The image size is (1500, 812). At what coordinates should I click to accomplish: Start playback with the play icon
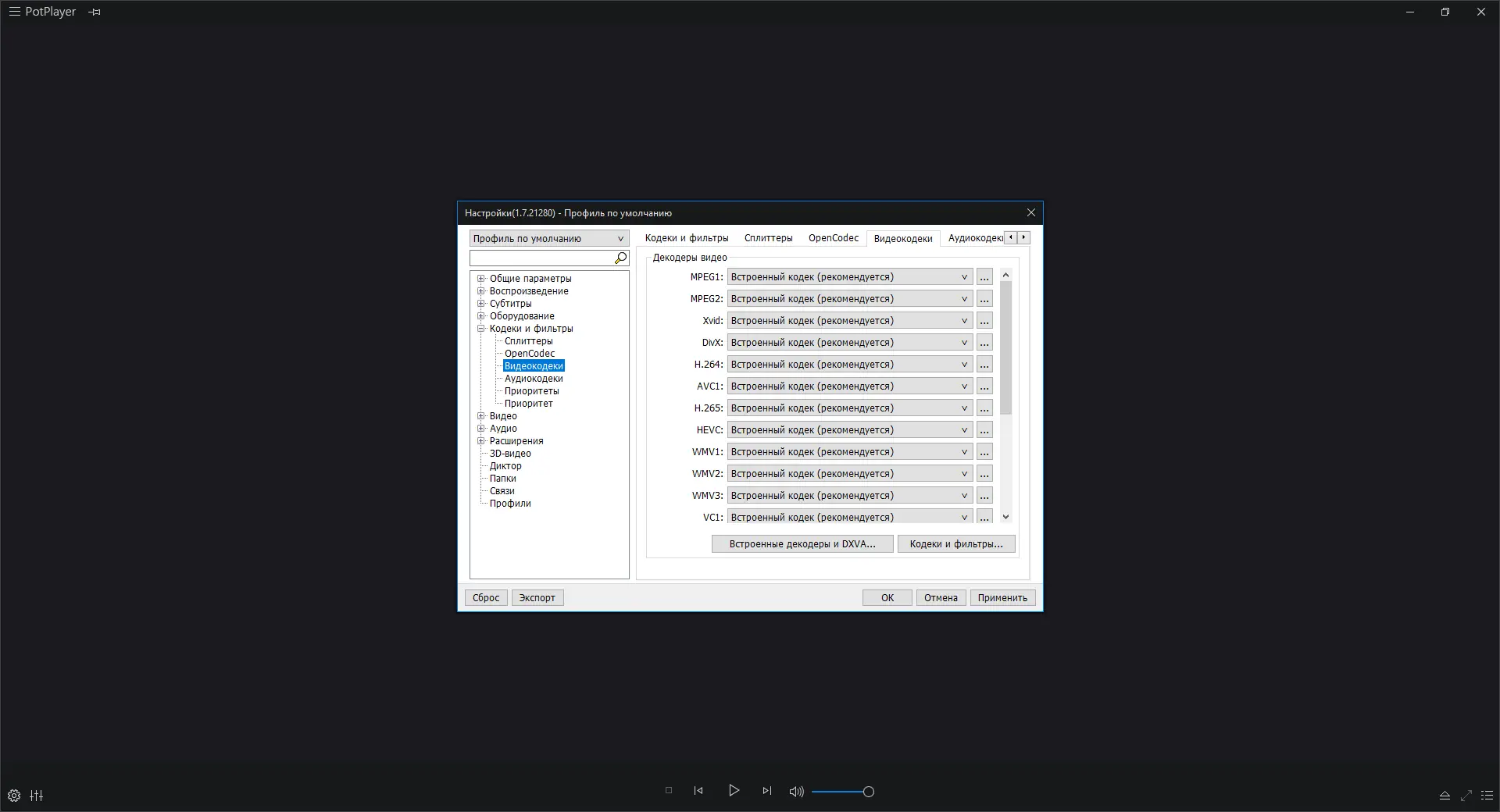pos(734,790)
